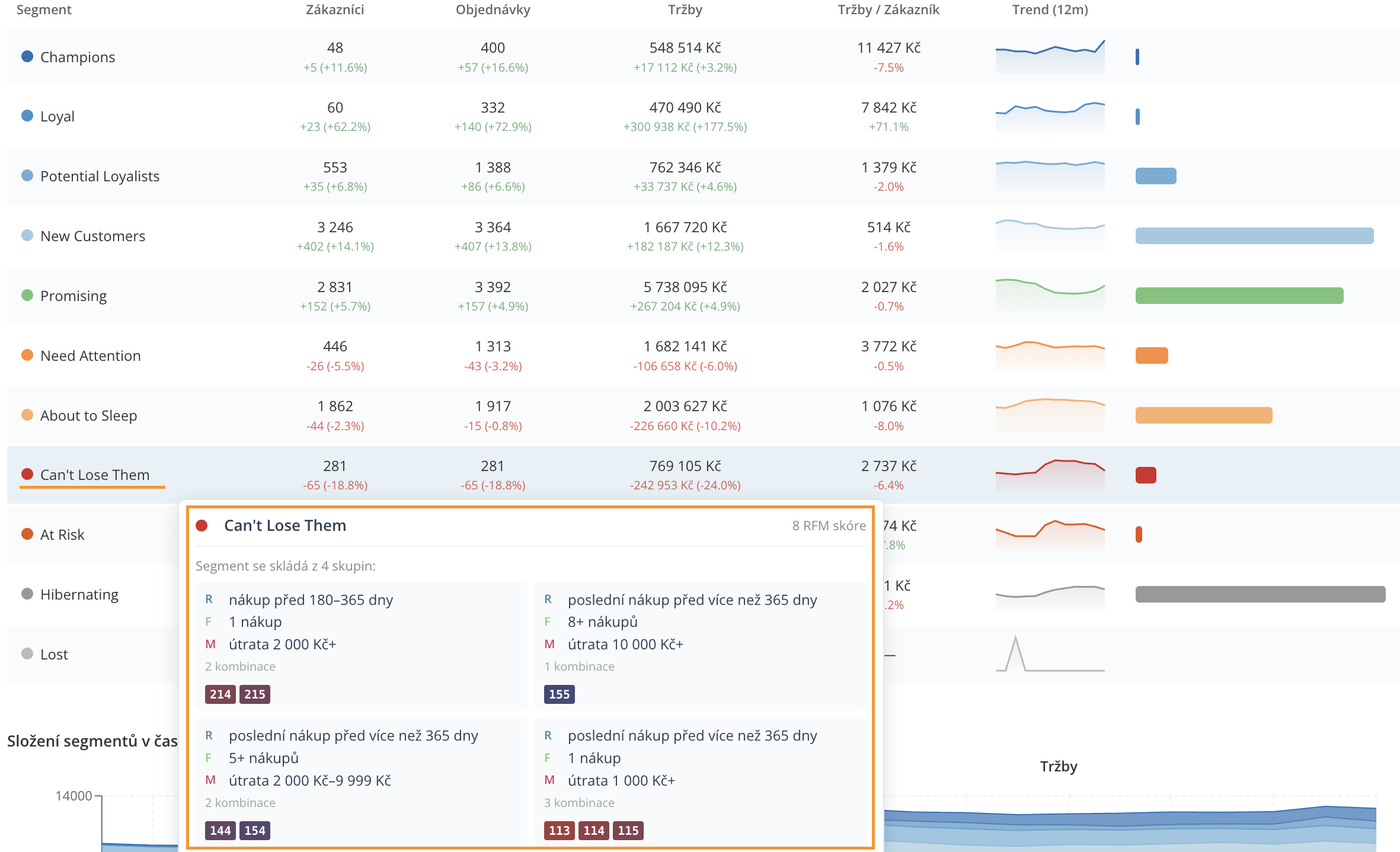Click the Need Attention orange dot

tap(27, 355)
